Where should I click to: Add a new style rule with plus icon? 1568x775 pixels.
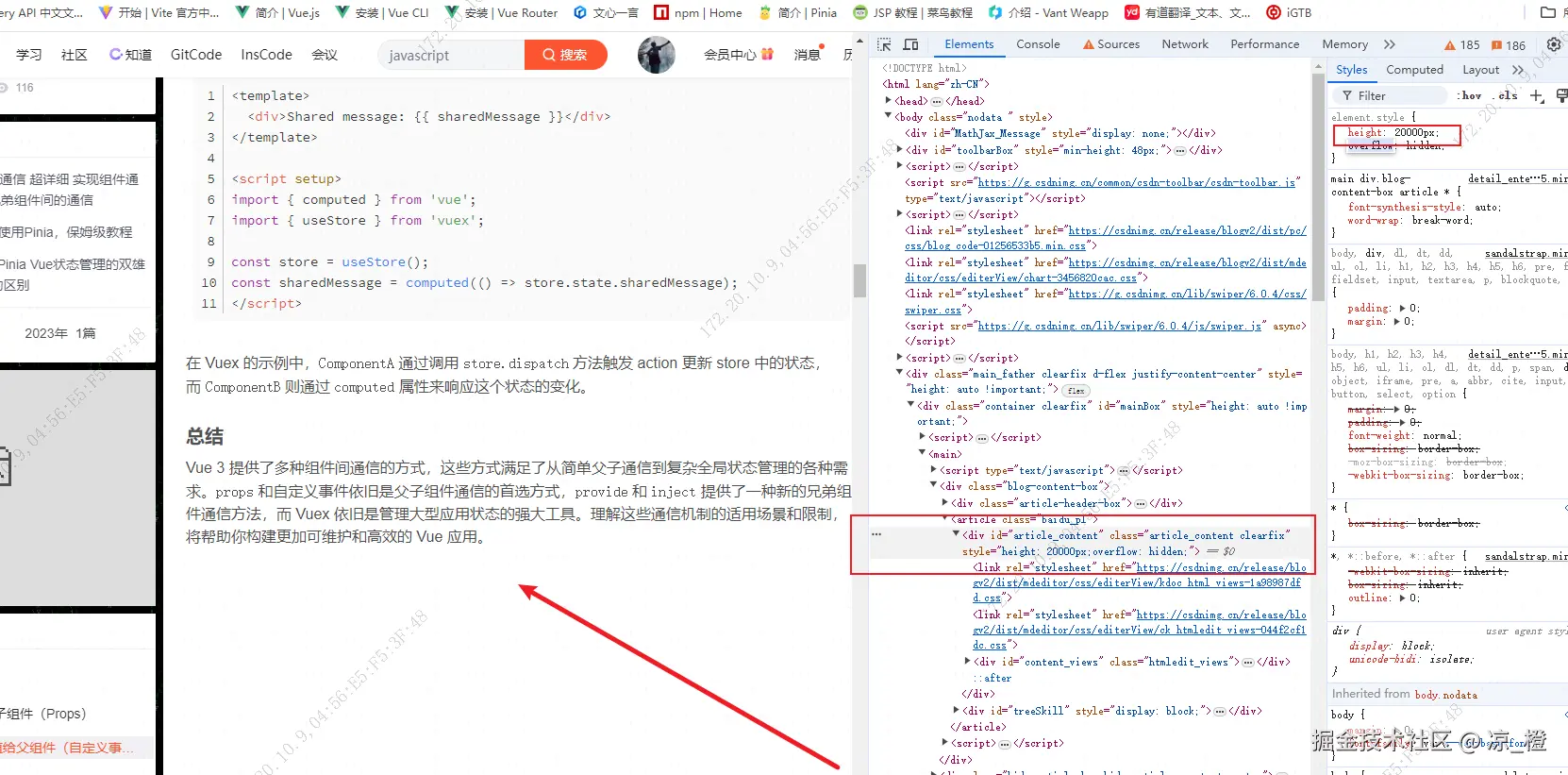click(1537, 95)
